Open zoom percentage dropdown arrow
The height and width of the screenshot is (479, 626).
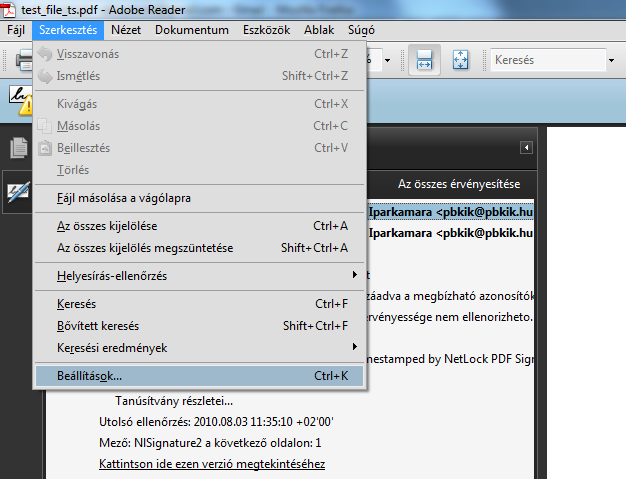(387, 60)
